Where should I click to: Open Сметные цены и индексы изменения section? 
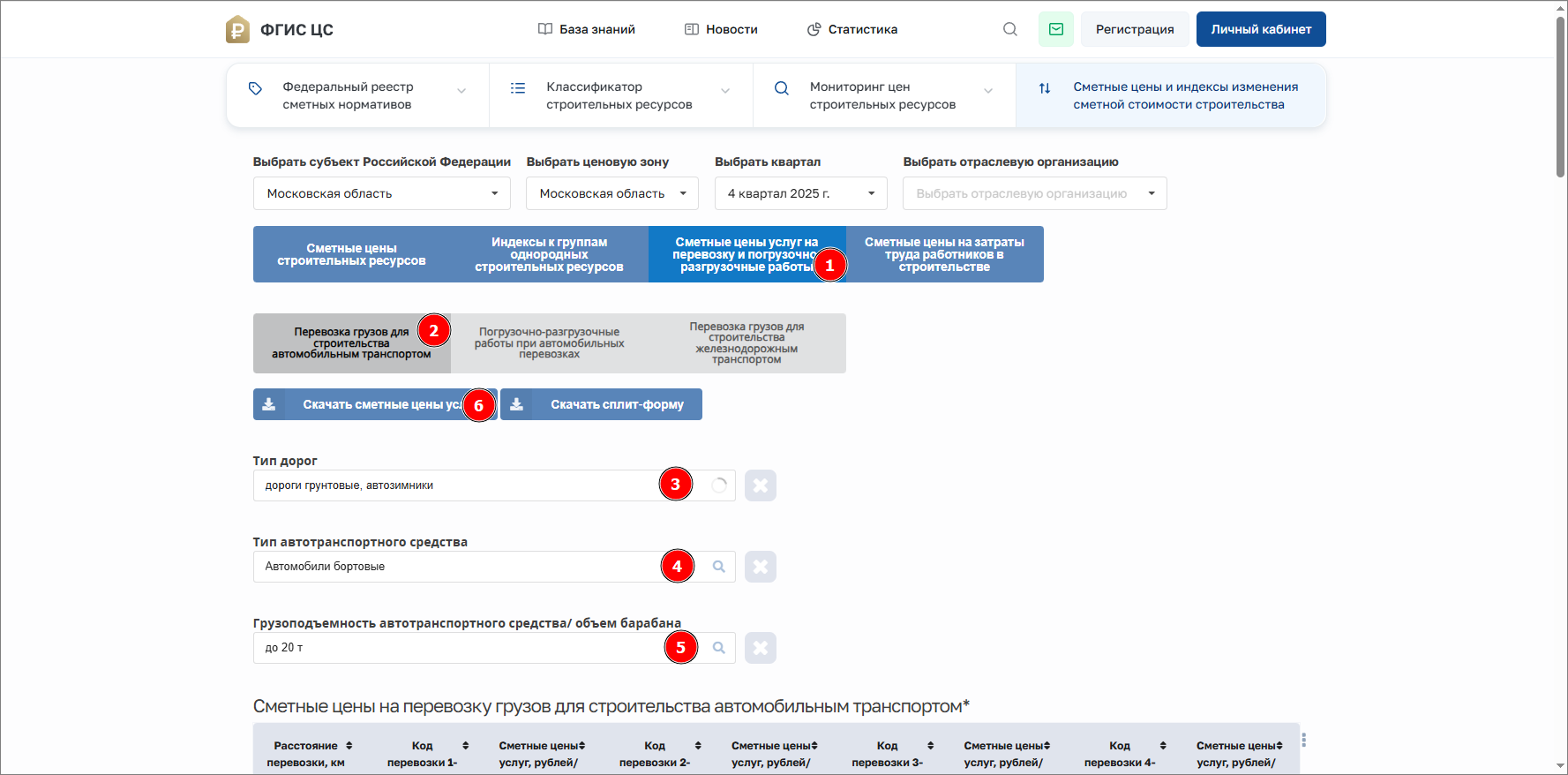[1171, 95]
